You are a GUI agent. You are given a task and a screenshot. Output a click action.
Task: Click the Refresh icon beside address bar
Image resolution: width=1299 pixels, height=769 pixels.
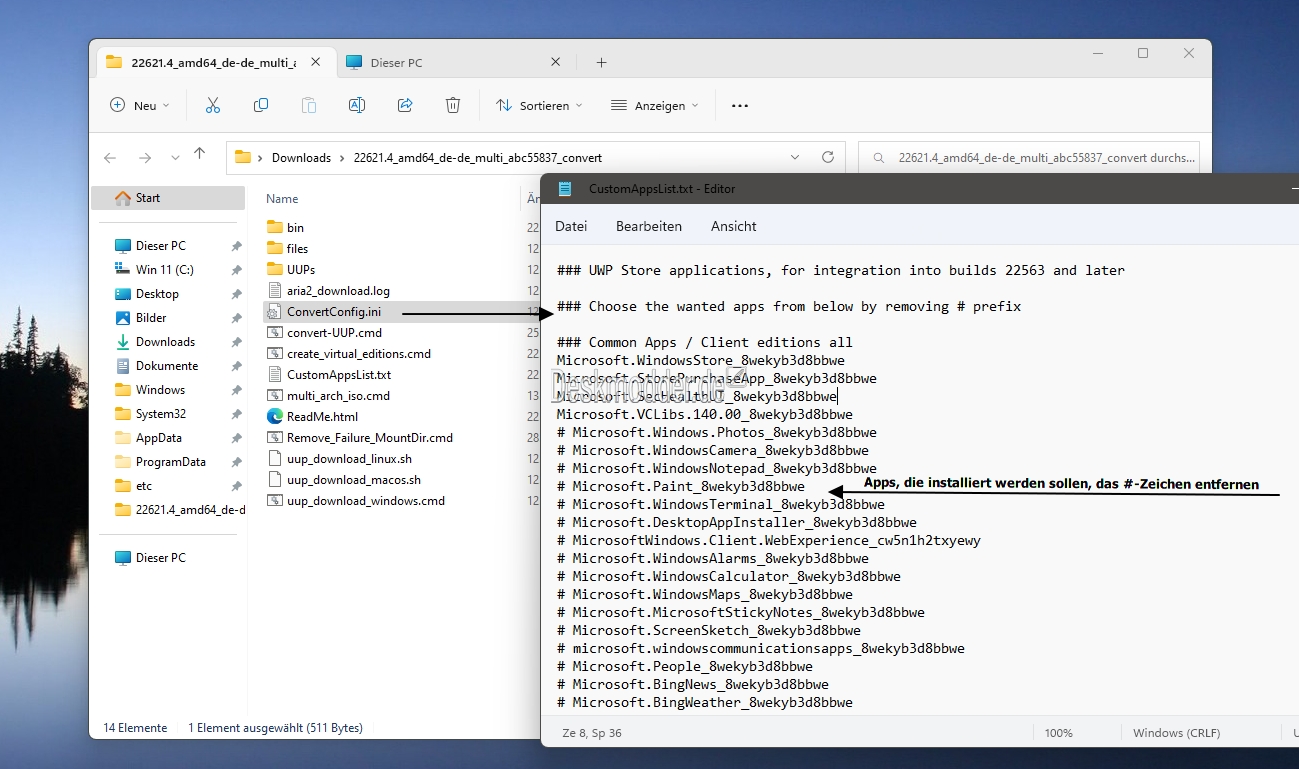click(827, 157)
